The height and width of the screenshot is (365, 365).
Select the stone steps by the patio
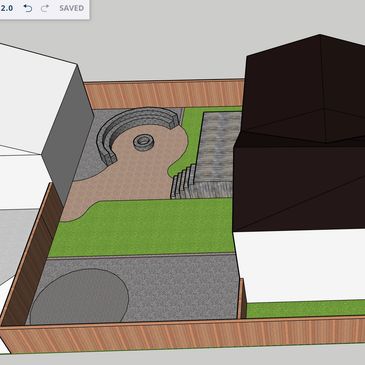(183, 182)
